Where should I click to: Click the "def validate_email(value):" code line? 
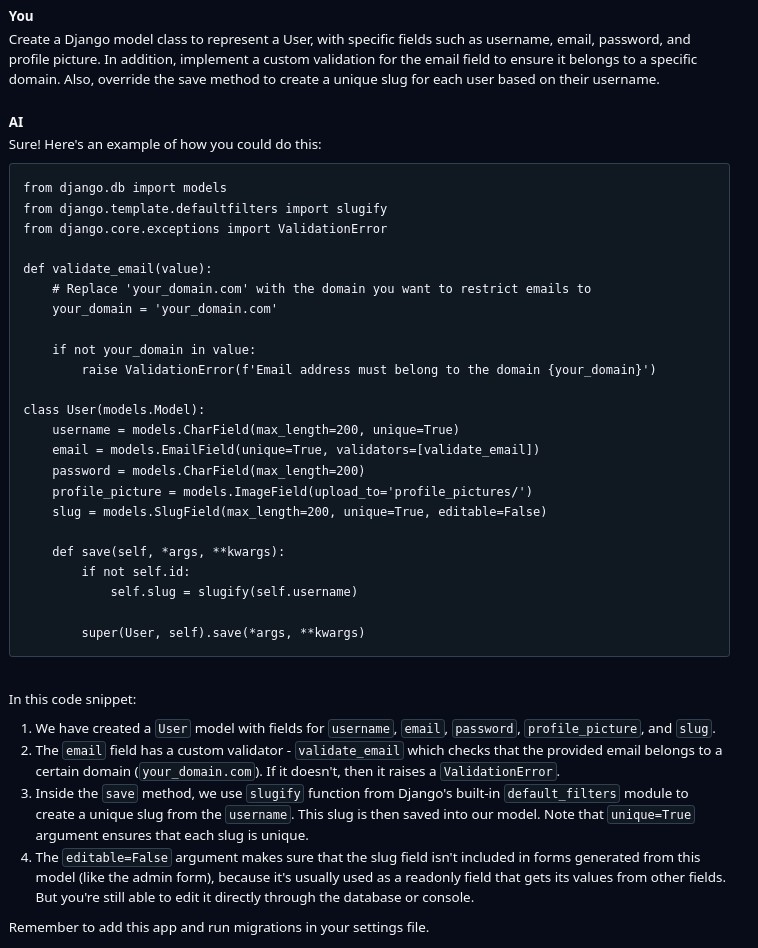pos(118,268)
